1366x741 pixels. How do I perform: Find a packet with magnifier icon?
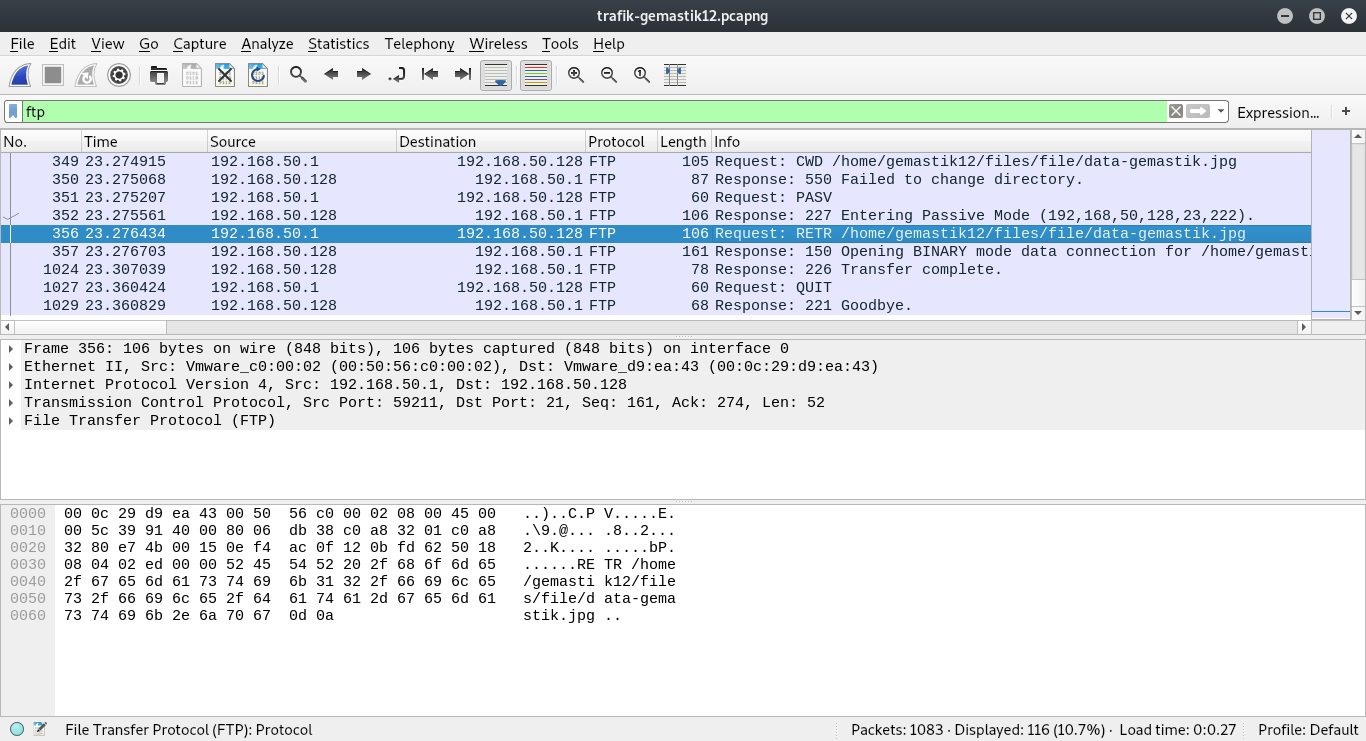tap(298, 75)
